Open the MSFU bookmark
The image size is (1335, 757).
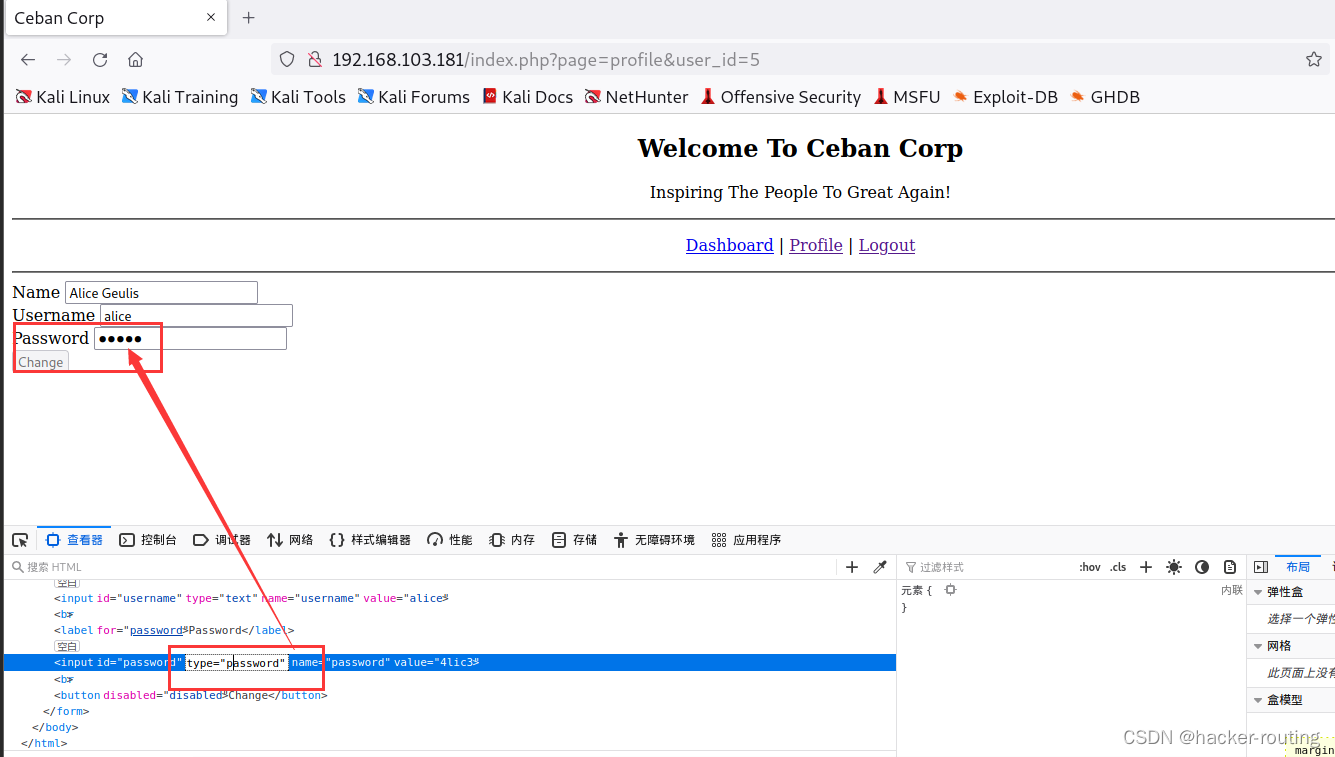[x=907, y=97]
